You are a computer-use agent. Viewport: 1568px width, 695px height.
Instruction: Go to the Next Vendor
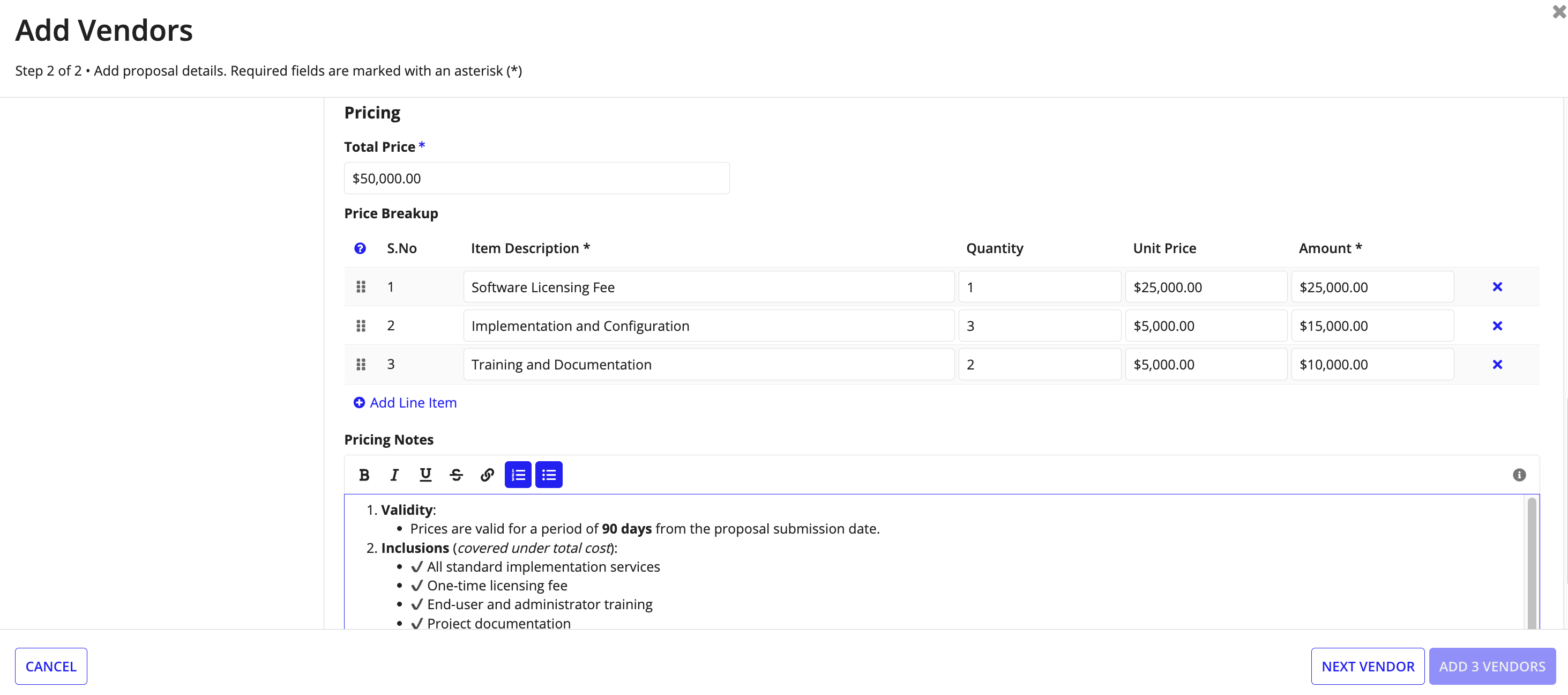pos(1367,667)
